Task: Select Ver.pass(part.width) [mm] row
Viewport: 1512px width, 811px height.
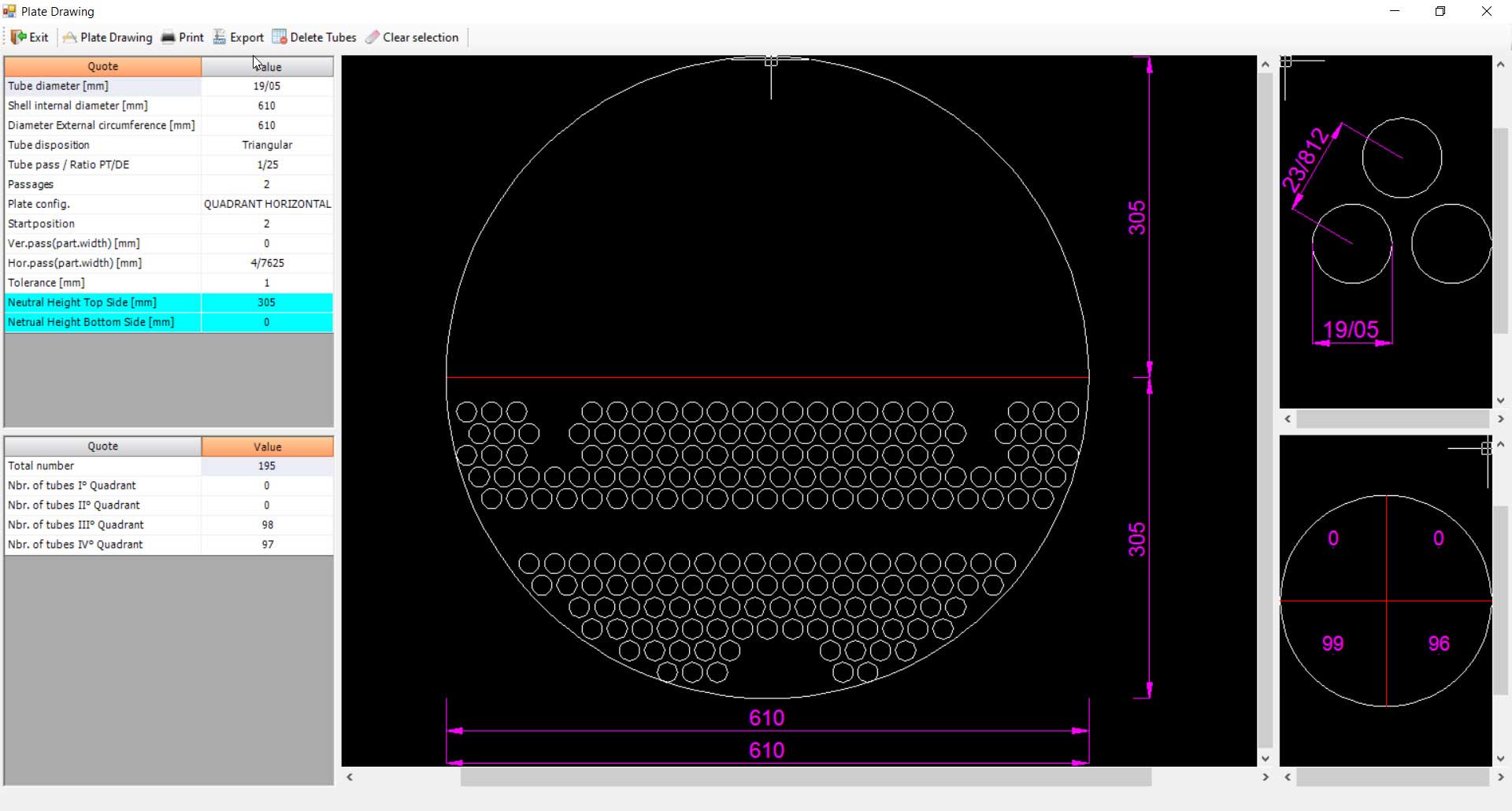Action: pos(169,243)
